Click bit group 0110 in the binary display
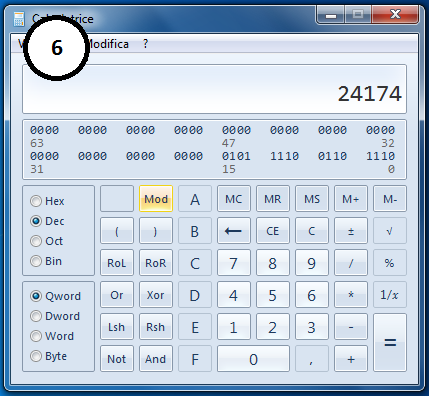 tap(332, 156)
